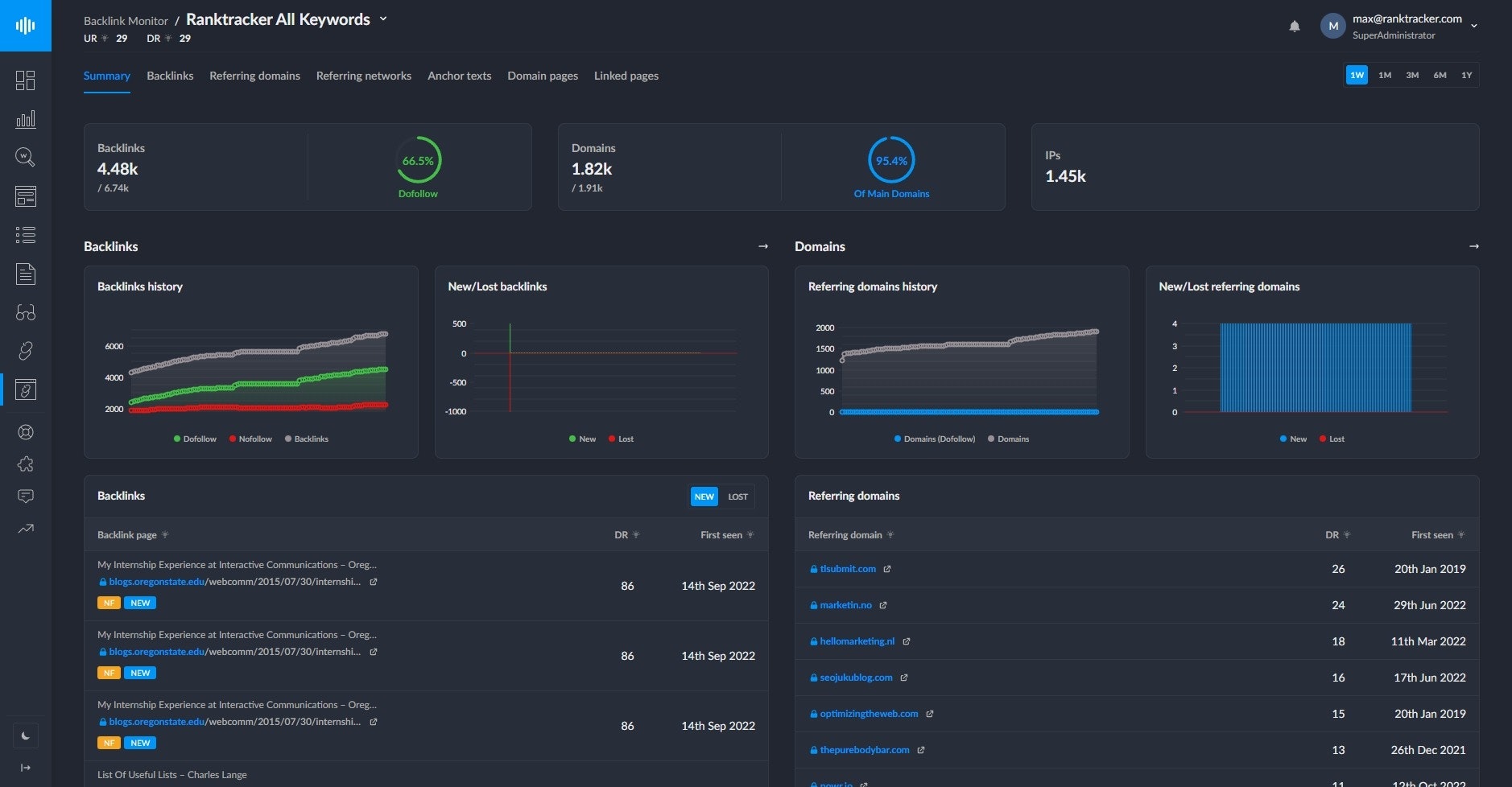Select the 1W time range
The image size is (1512, 787).
tap(1357, 75)
